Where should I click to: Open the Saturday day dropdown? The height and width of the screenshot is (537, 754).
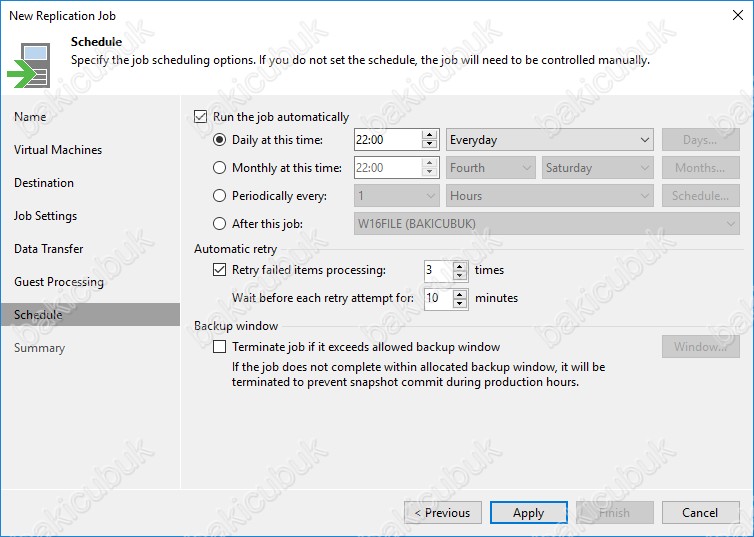[x=598, y=168]
